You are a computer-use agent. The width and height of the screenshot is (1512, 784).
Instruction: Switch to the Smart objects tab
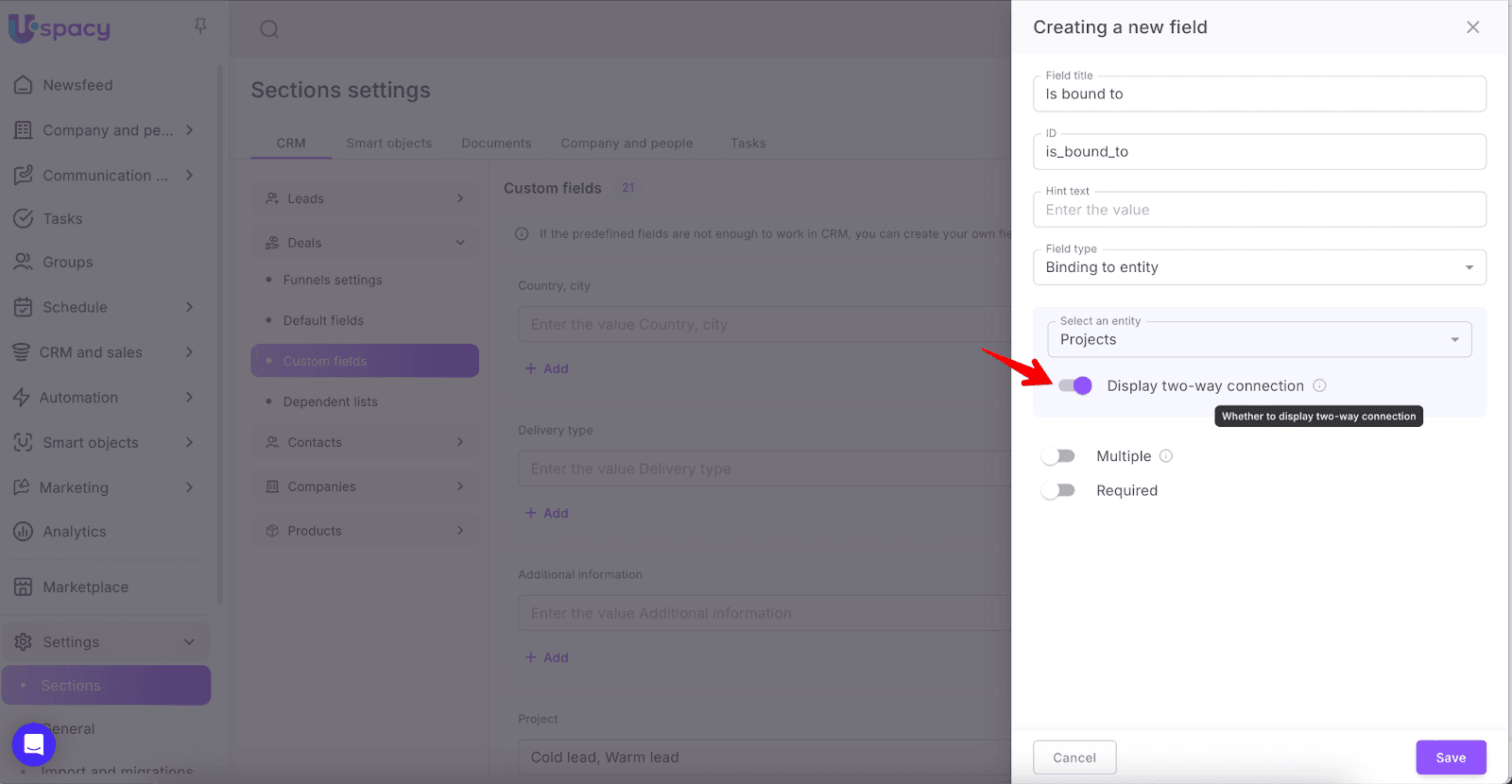(388, 144)
